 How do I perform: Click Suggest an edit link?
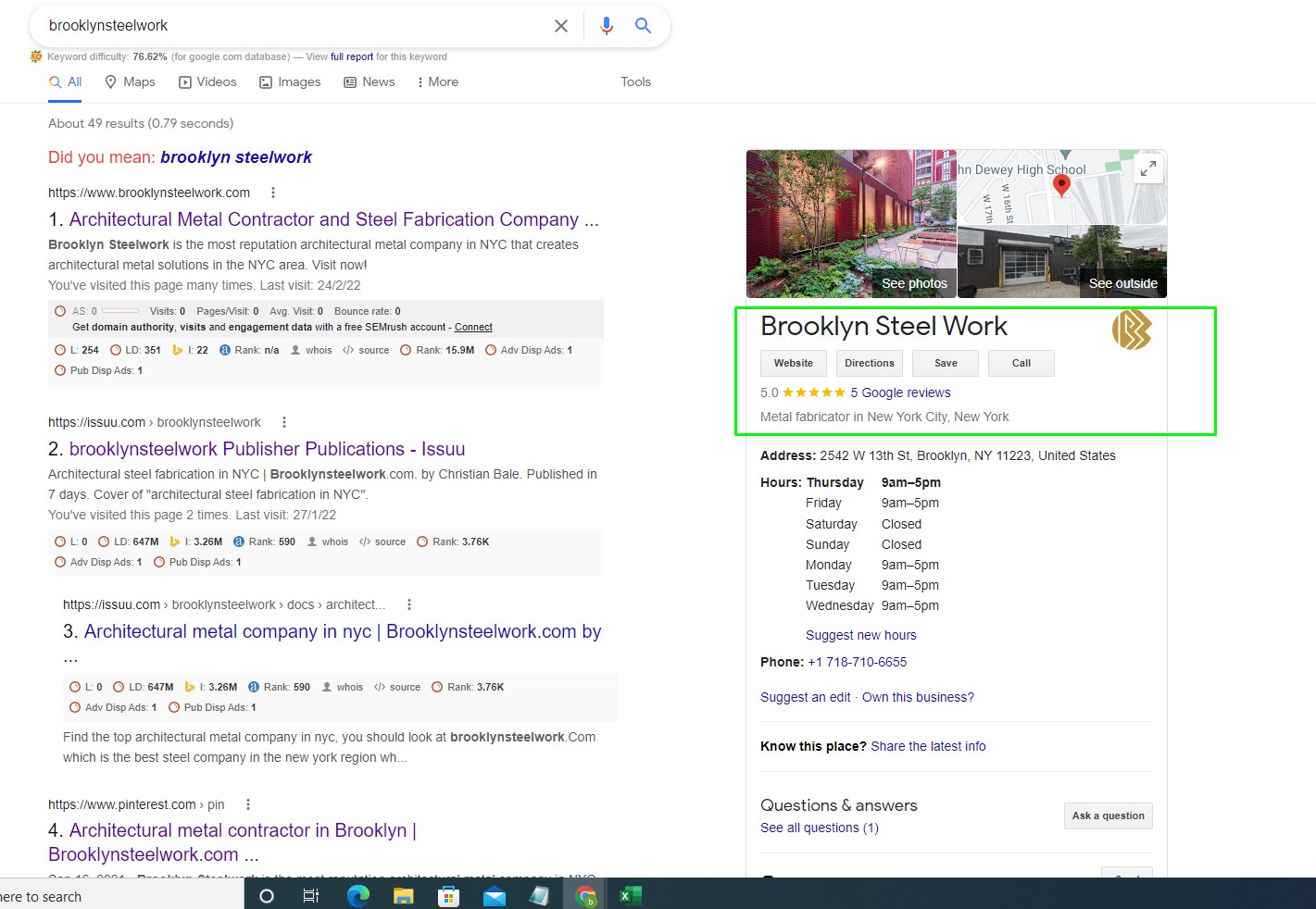coord(806,697)
